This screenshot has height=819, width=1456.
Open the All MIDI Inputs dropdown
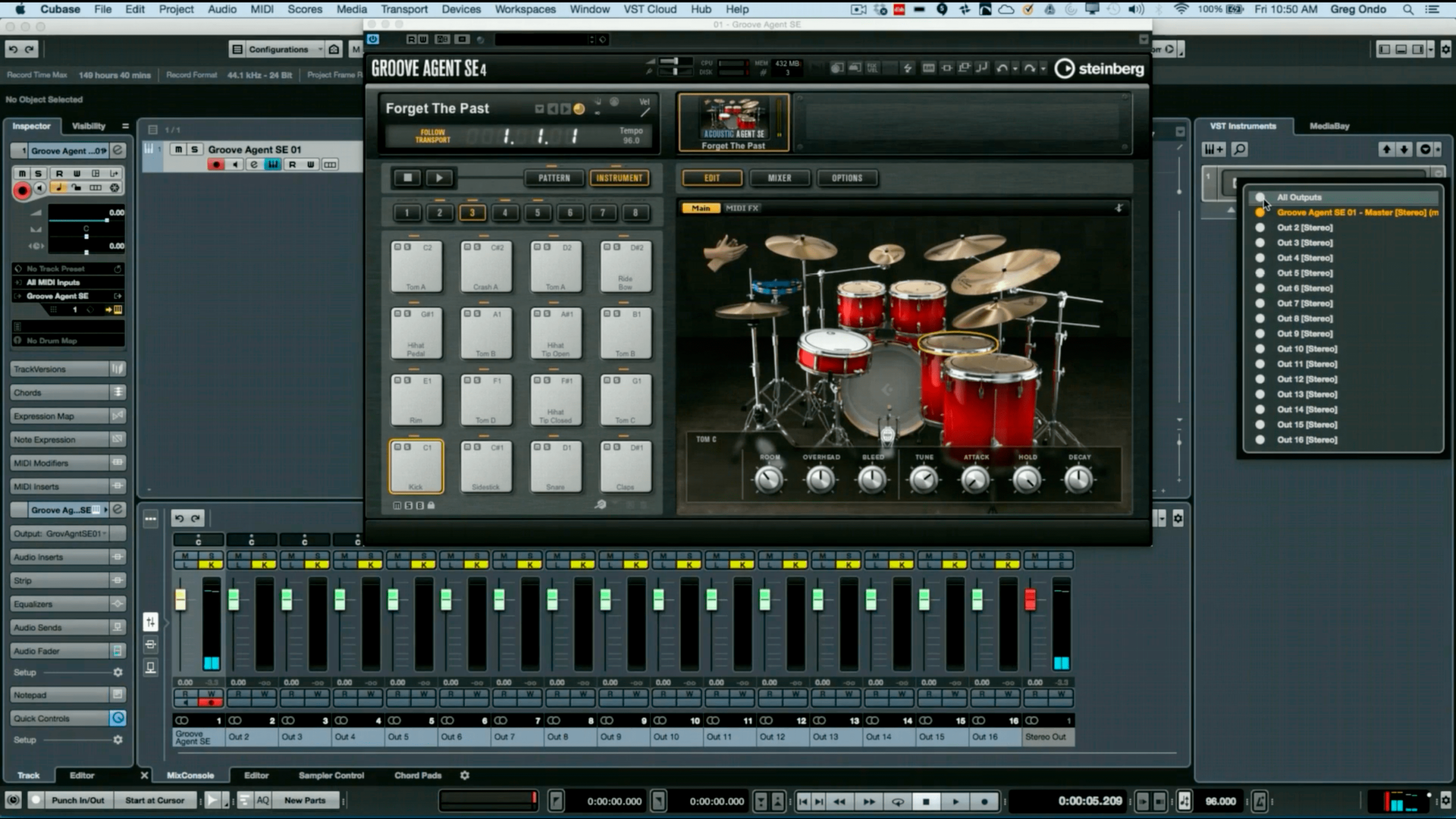(67, 282)
